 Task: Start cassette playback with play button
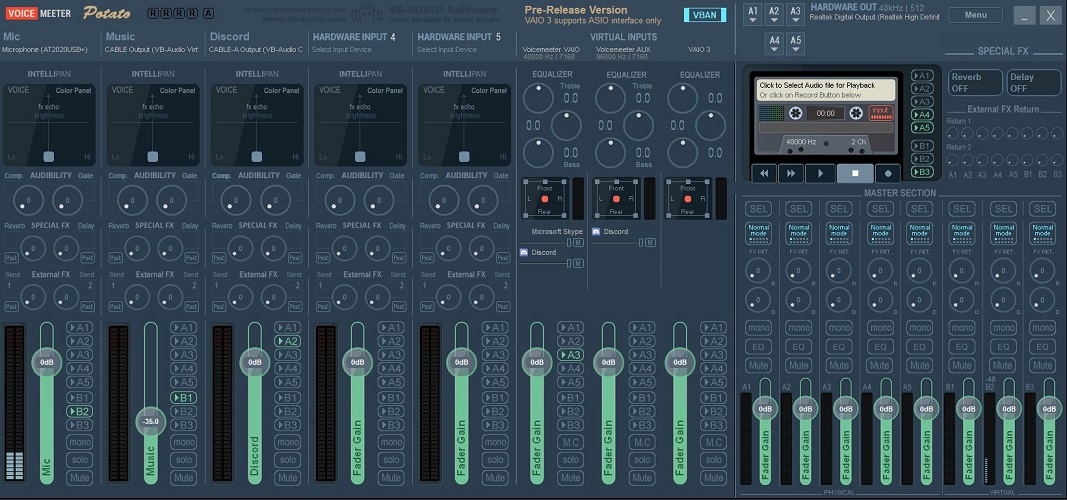point(820,173)
